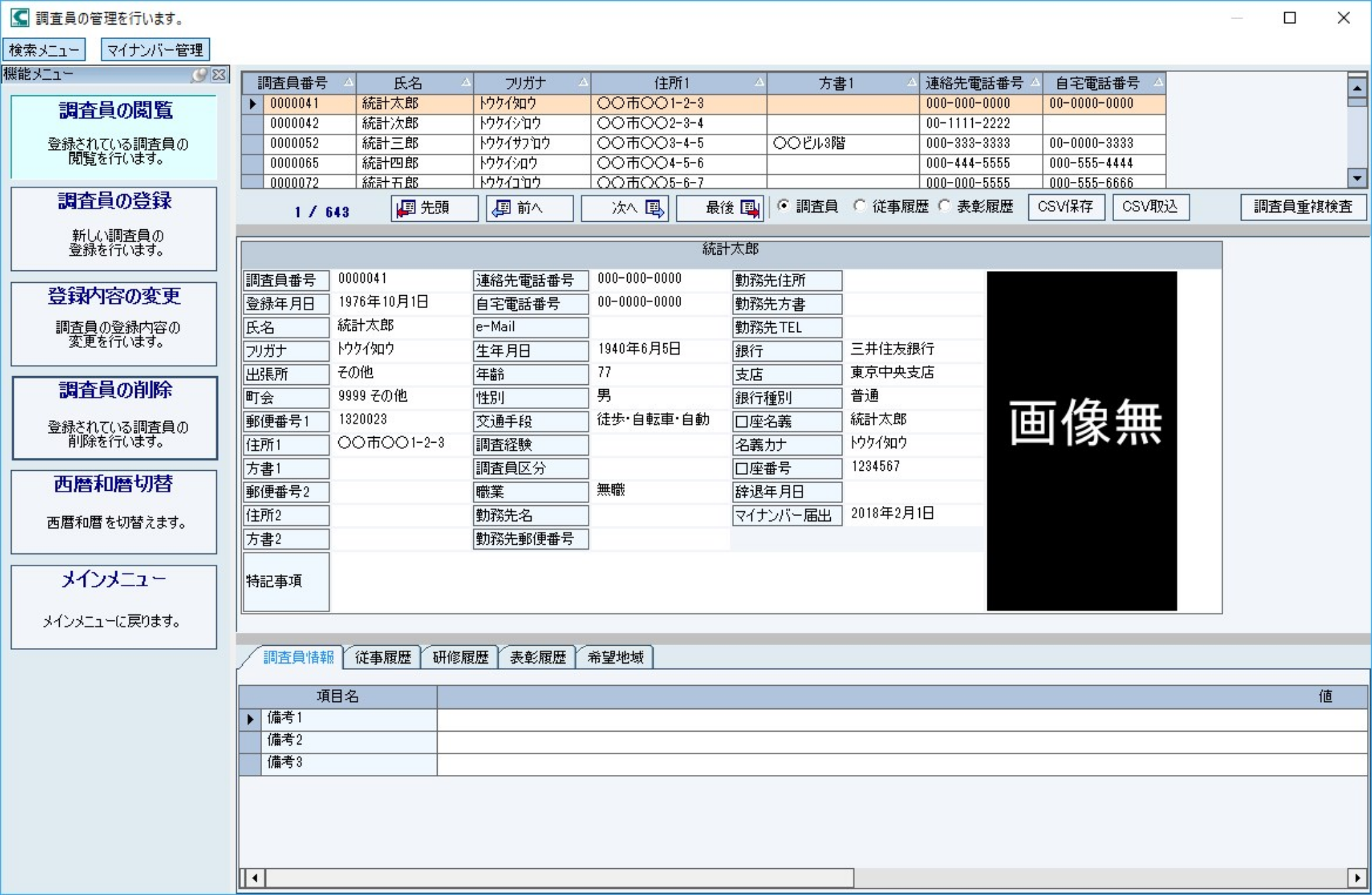The height and width of the screenshot is (895, 1372).
Task: Click the 東京中央支店 branch value
Action: [892, 373]
